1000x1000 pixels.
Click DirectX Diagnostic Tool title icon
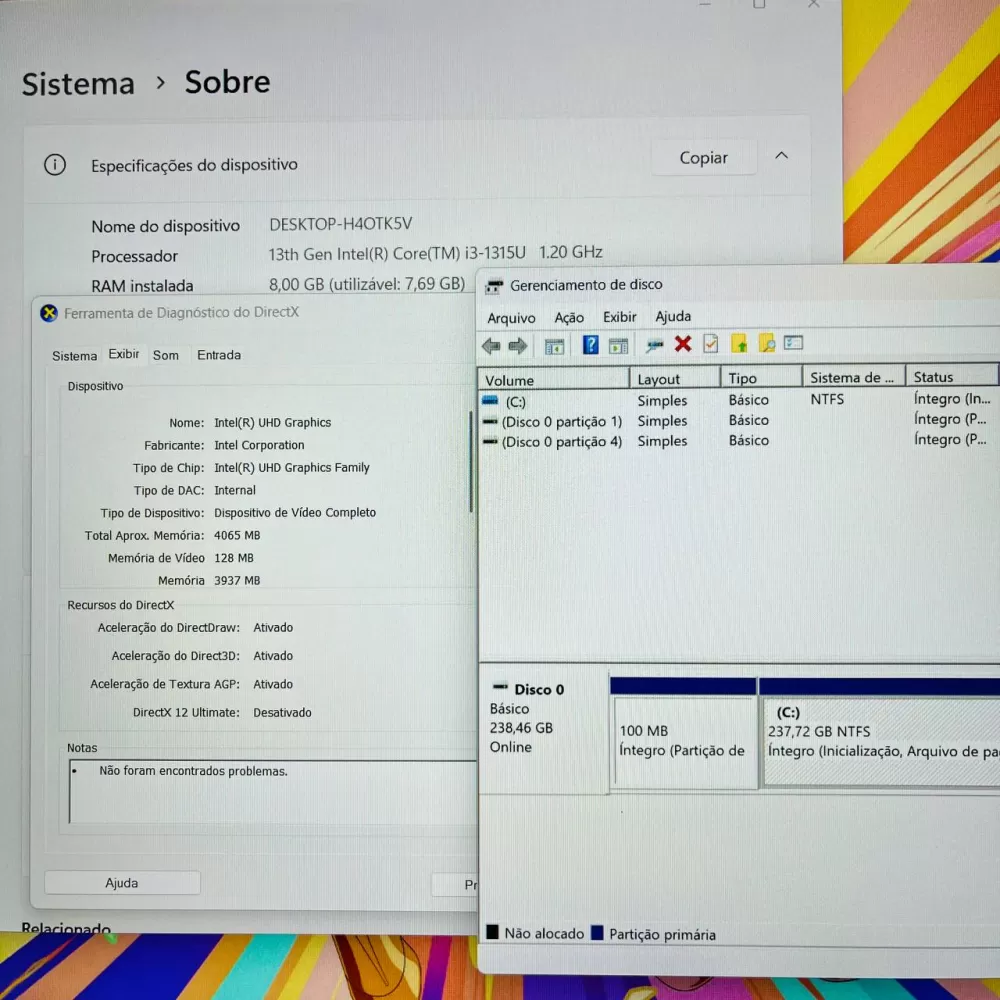pyautogui.click(x=49, y=313)
